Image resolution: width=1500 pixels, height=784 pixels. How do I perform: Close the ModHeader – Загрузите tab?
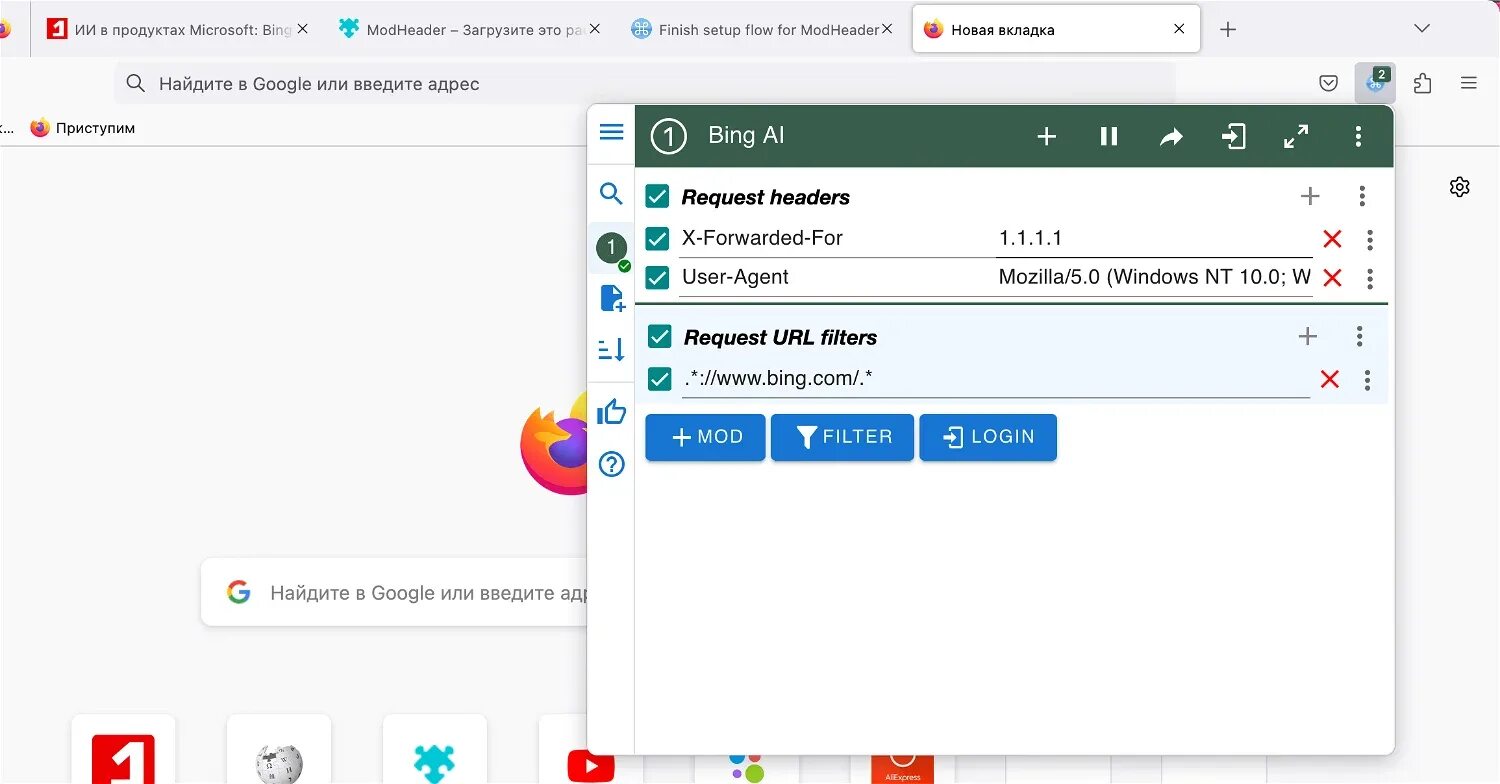tap(595, 30)
